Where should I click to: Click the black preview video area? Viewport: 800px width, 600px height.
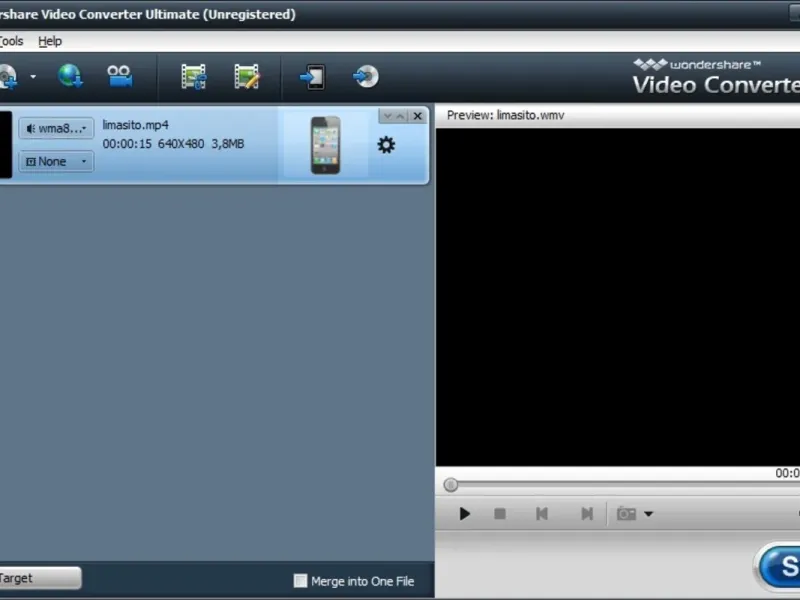[x=618, y=297]
